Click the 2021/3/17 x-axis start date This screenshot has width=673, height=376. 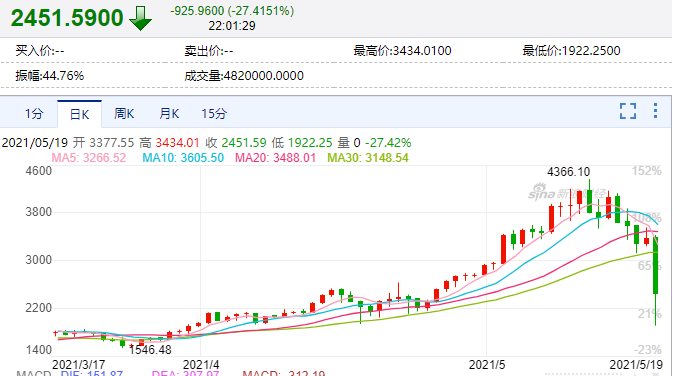(x=79, y=365)
